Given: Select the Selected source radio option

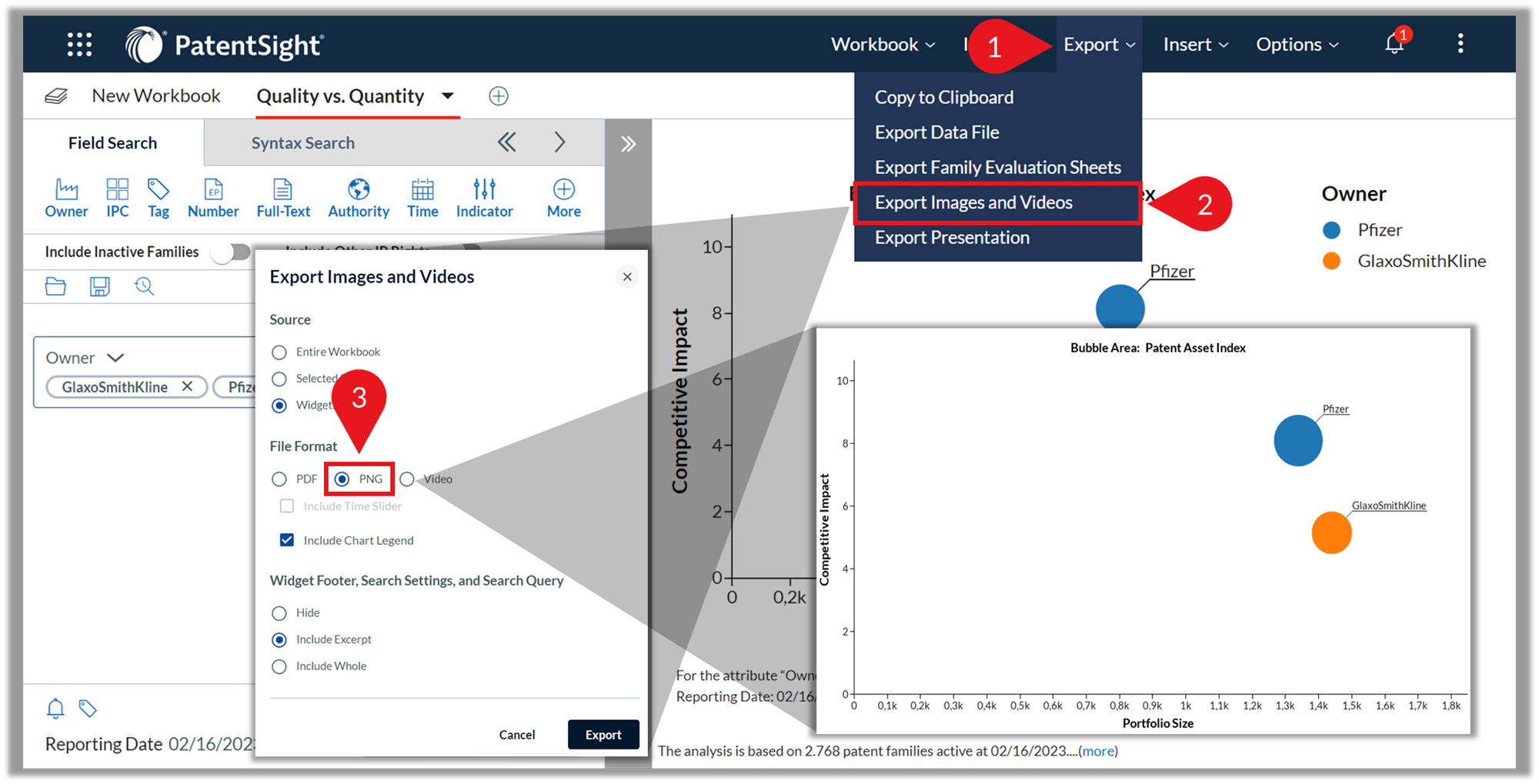Looking at the screenshot, I should (279, 379).
